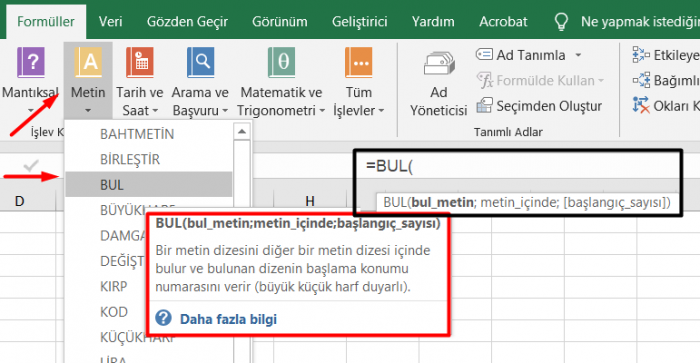The width and height of the screenshot is (700, 363).
Task: Select KIRP from the function list
Action: pyautogui.click(x=113, y=286)
